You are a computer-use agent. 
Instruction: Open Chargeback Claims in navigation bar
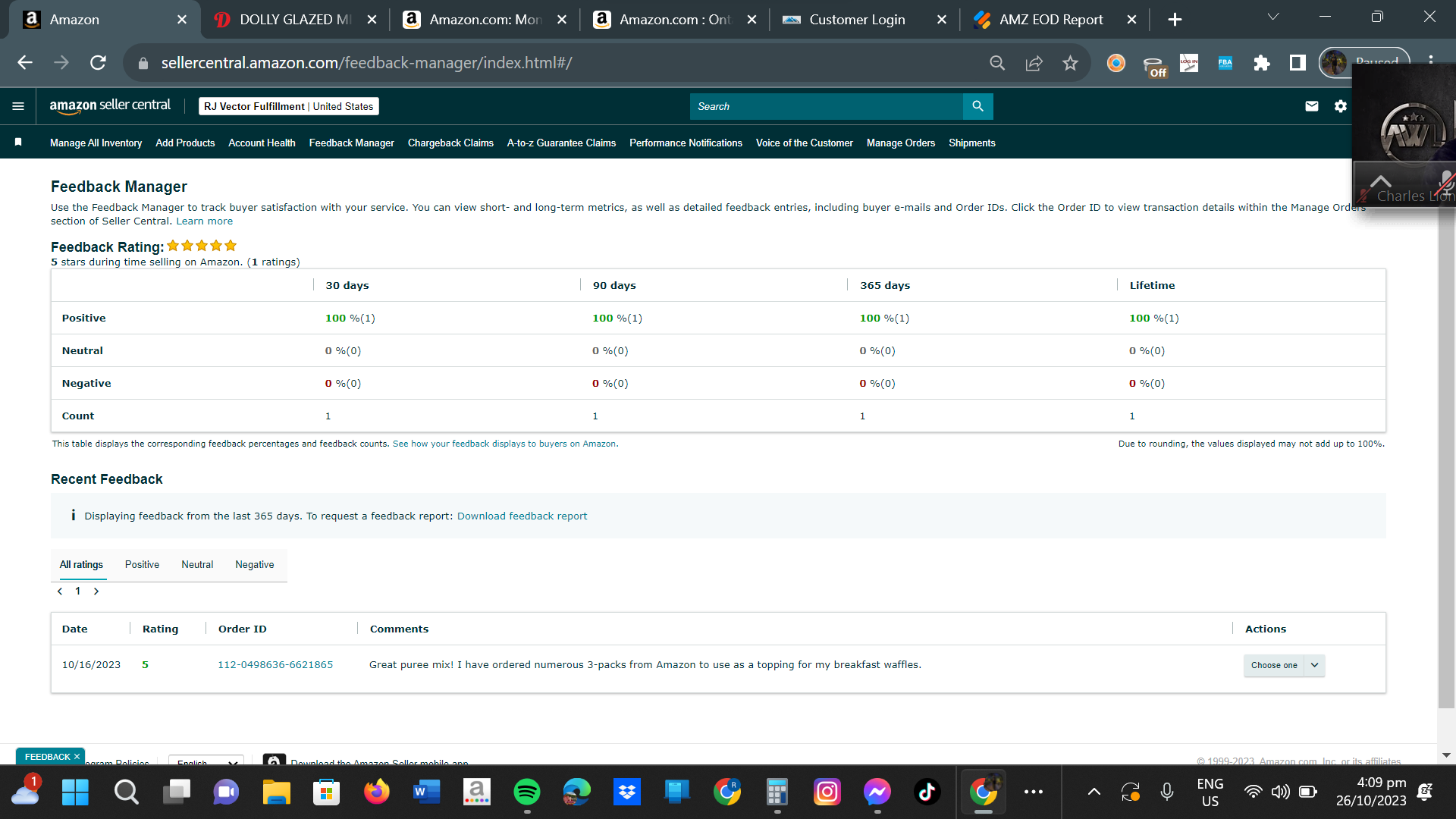click(x=450, y=143)
